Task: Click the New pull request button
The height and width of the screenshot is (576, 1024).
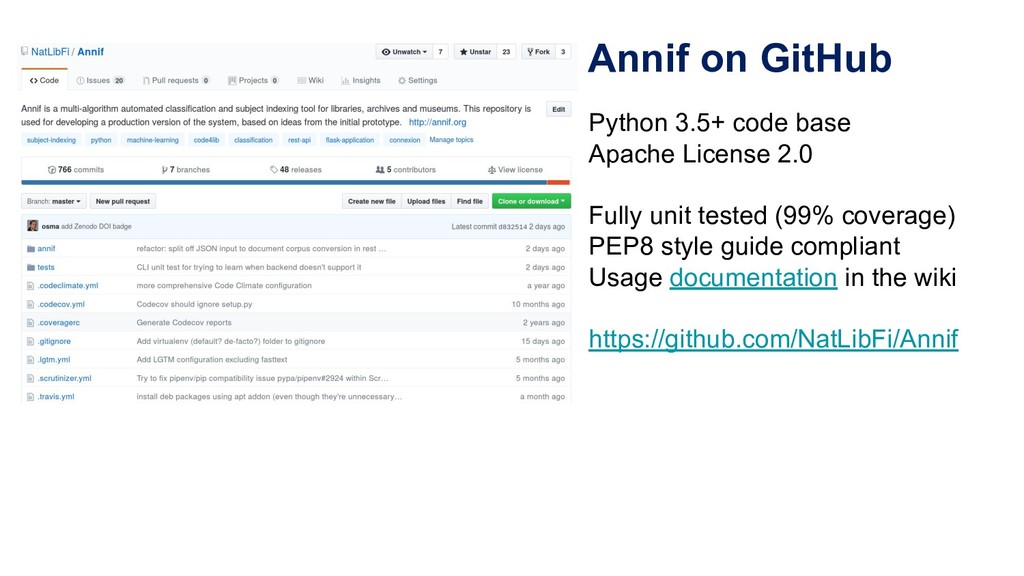Action: pyautogui.click(x=123, y=201)
